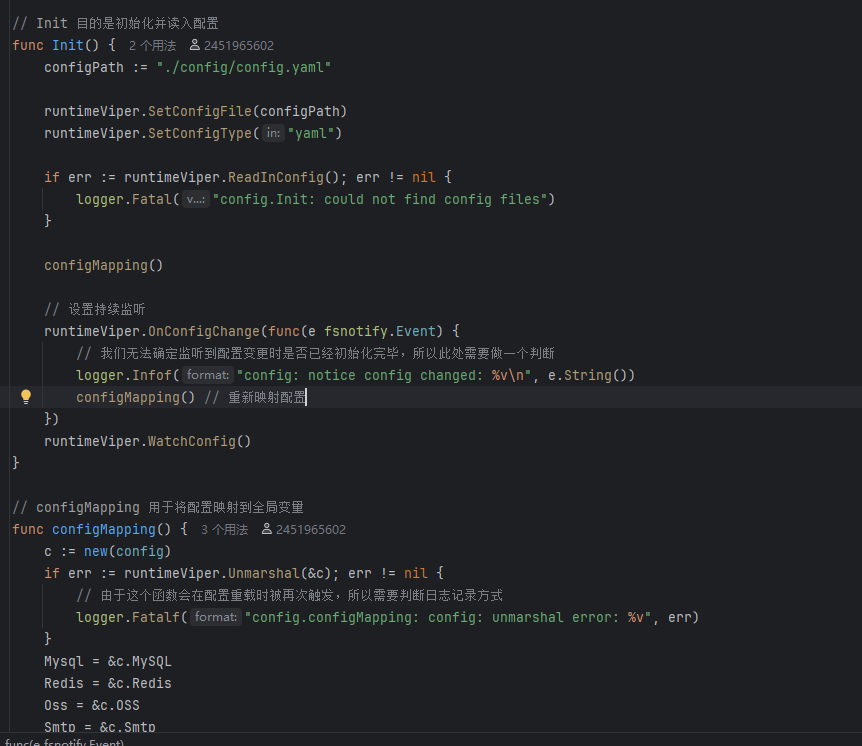Click author 2451965602 beside func configMapping
Image resolution: width=862 pixels, height=746 pixels.
(311, 529)
